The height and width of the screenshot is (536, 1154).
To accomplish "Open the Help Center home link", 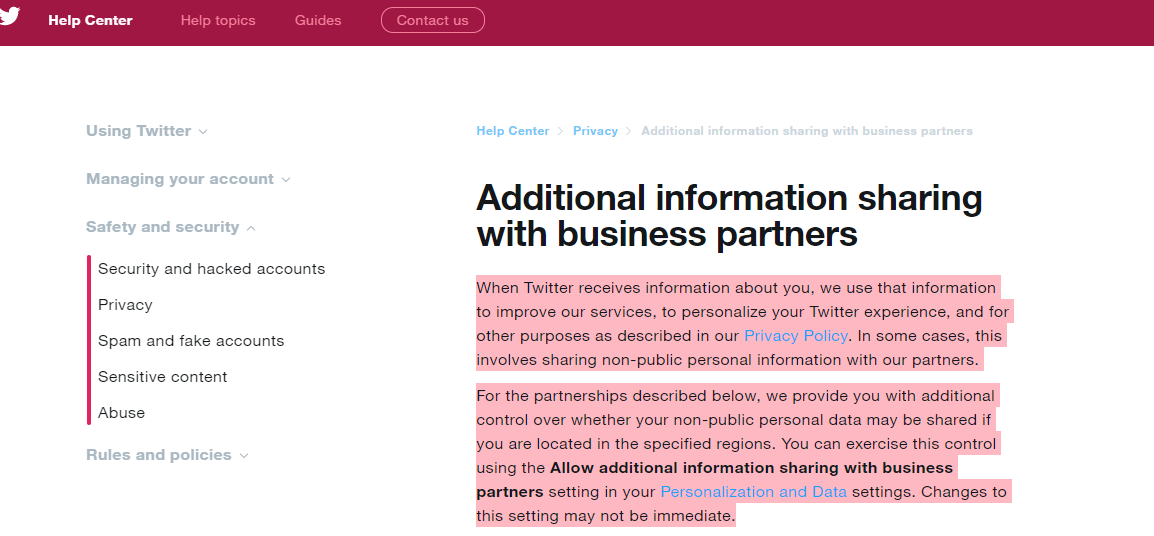I will (x=91, y=21).
